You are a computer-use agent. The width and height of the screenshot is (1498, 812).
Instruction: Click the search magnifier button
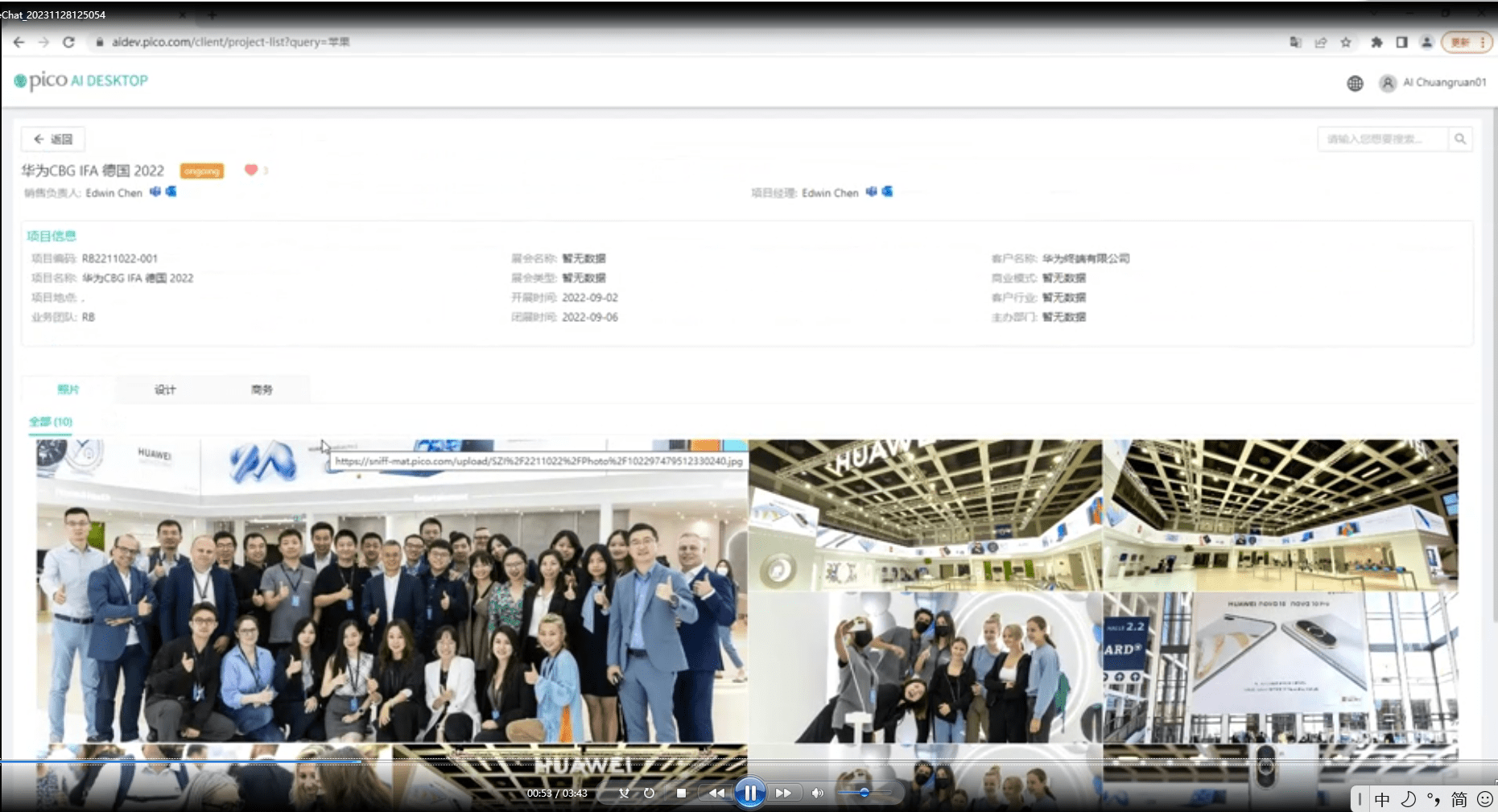point(1459,139)
